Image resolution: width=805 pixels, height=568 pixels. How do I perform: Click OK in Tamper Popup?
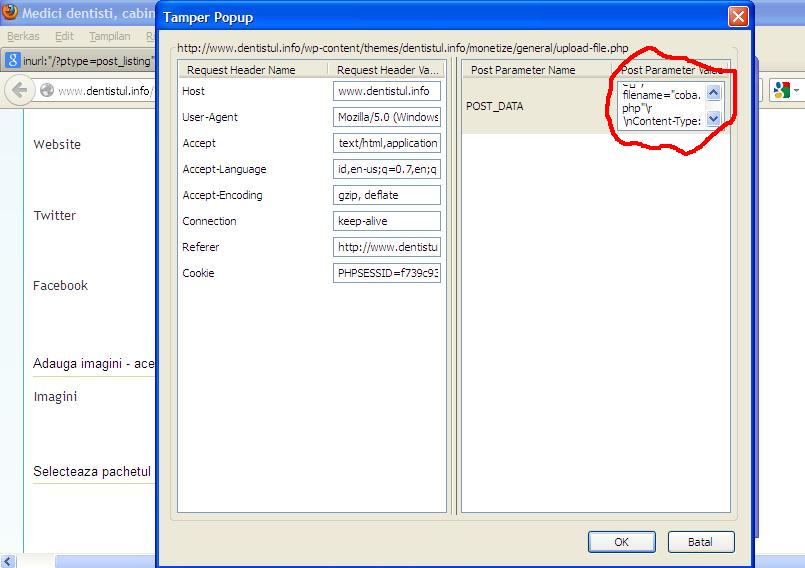621,542
